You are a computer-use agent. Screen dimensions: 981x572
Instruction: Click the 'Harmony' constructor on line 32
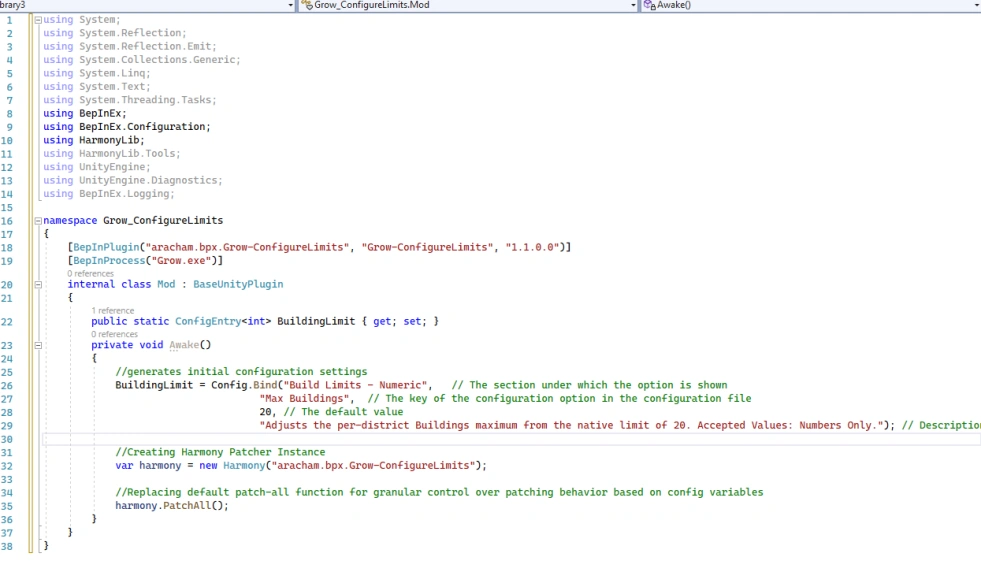click(x=244, y=466)
